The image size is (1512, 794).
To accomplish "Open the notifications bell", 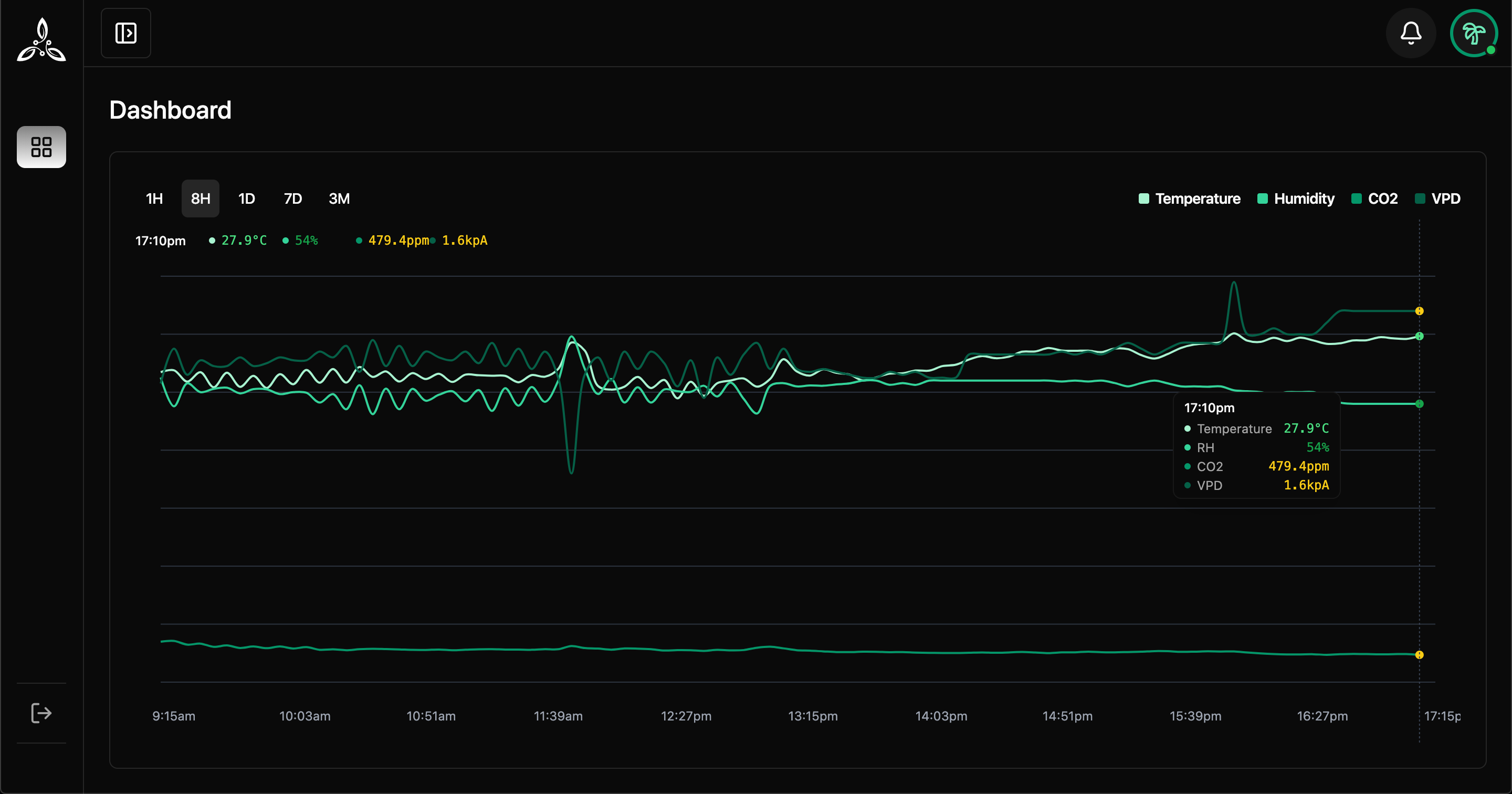I will coord(1411,33).
